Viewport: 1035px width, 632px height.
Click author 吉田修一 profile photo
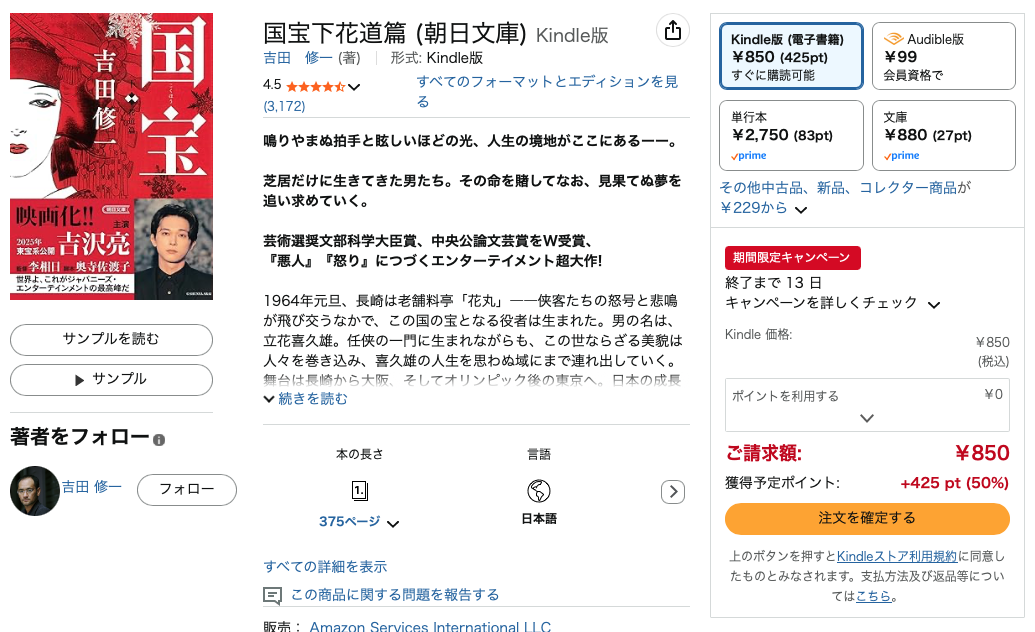pos(34,491)
